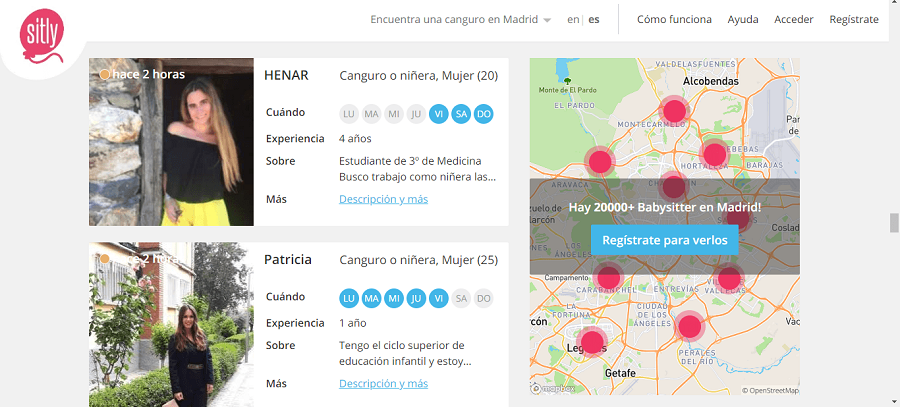Viewport: 900px width, 407px height.
Task: Open Patricia's 'Descripción y más' link
Action: (x=383, y=383)
